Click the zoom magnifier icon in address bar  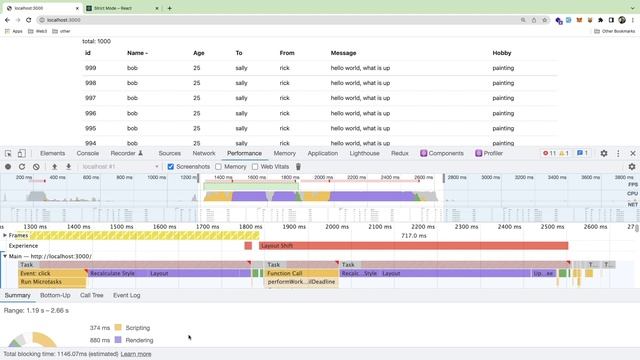(523, 20)
